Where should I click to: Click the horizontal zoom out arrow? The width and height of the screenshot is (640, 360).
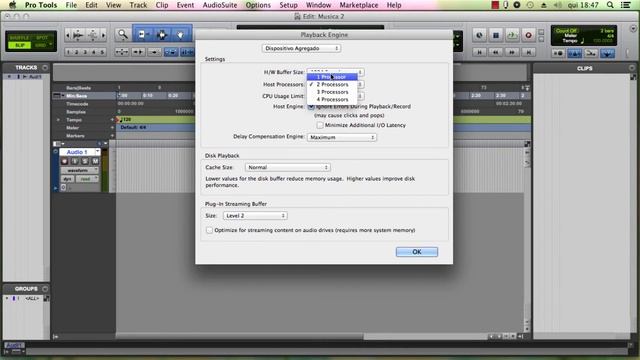(x=68, y=35)
